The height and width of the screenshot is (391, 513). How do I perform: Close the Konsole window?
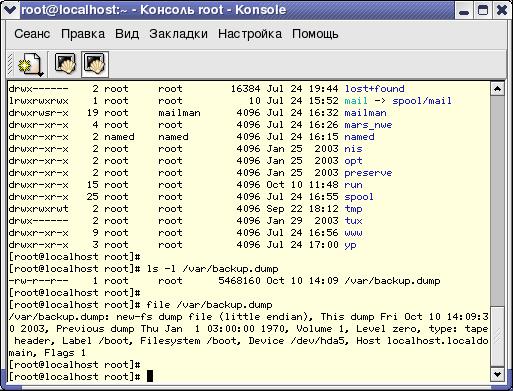point(502,10)
